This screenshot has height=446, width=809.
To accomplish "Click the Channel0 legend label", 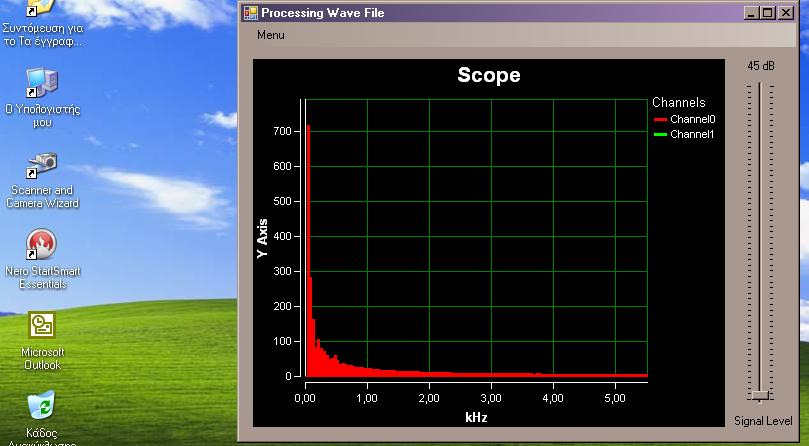I will [692, 119].
